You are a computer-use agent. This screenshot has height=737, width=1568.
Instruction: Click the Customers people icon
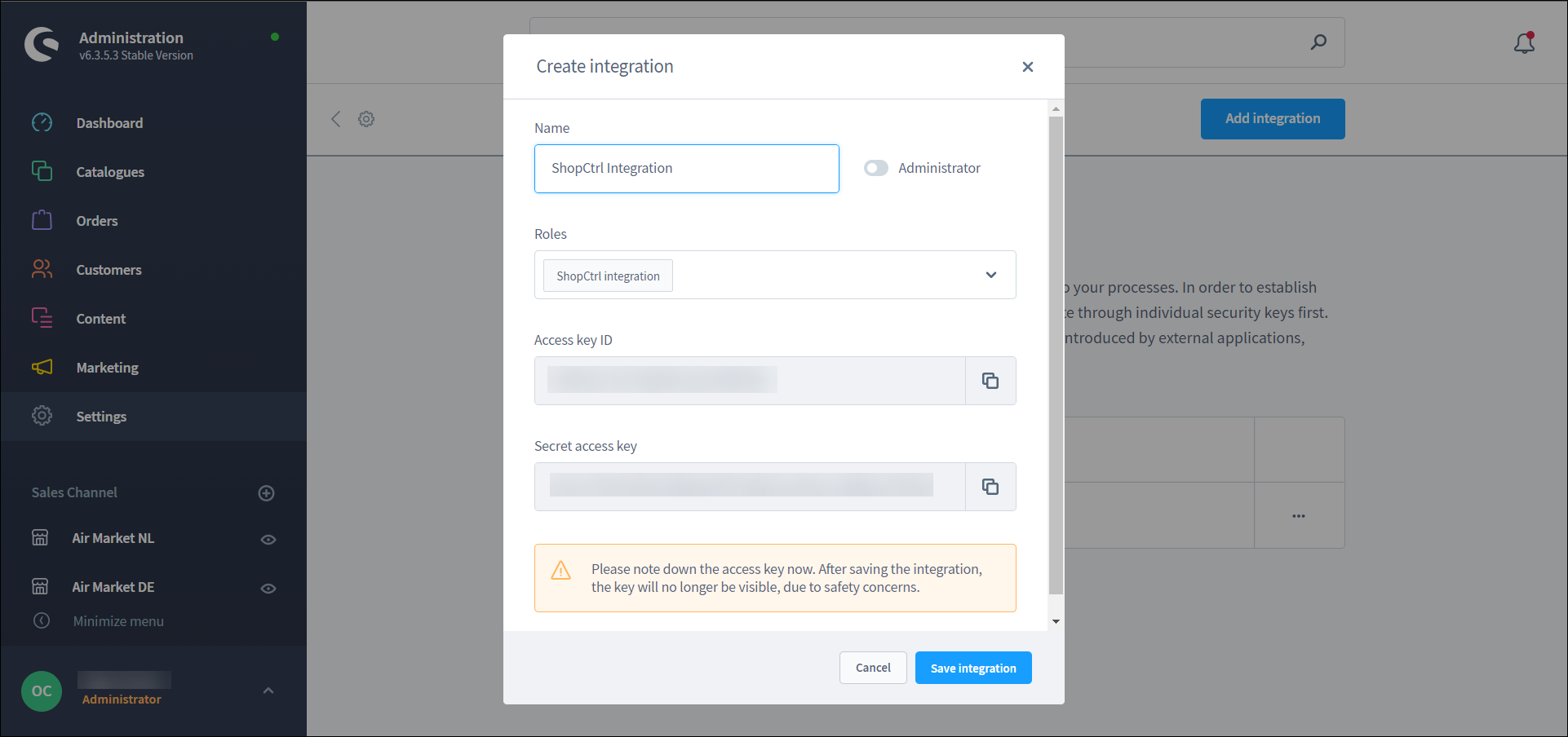pos(42,269)
